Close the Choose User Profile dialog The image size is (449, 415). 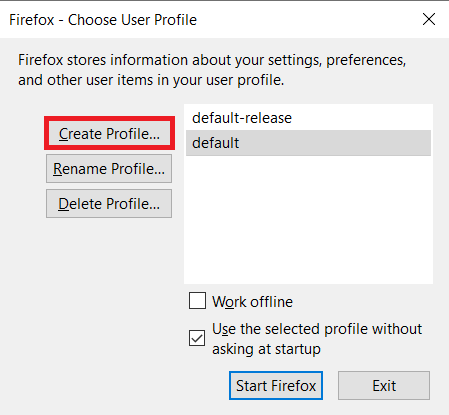click(429, 19)
